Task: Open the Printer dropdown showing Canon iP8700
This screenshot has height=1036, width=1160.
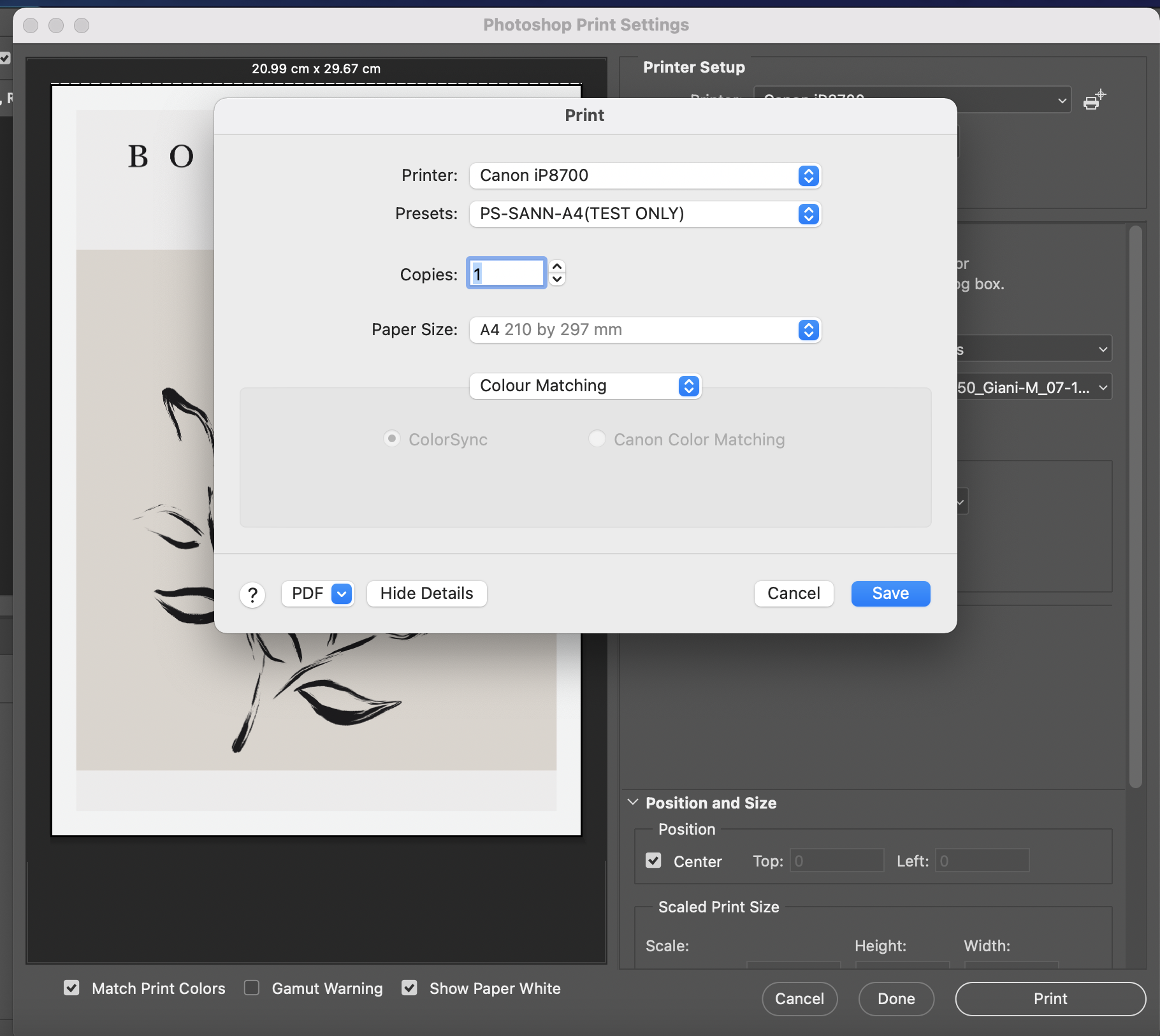Action: [x=645, y=176]
